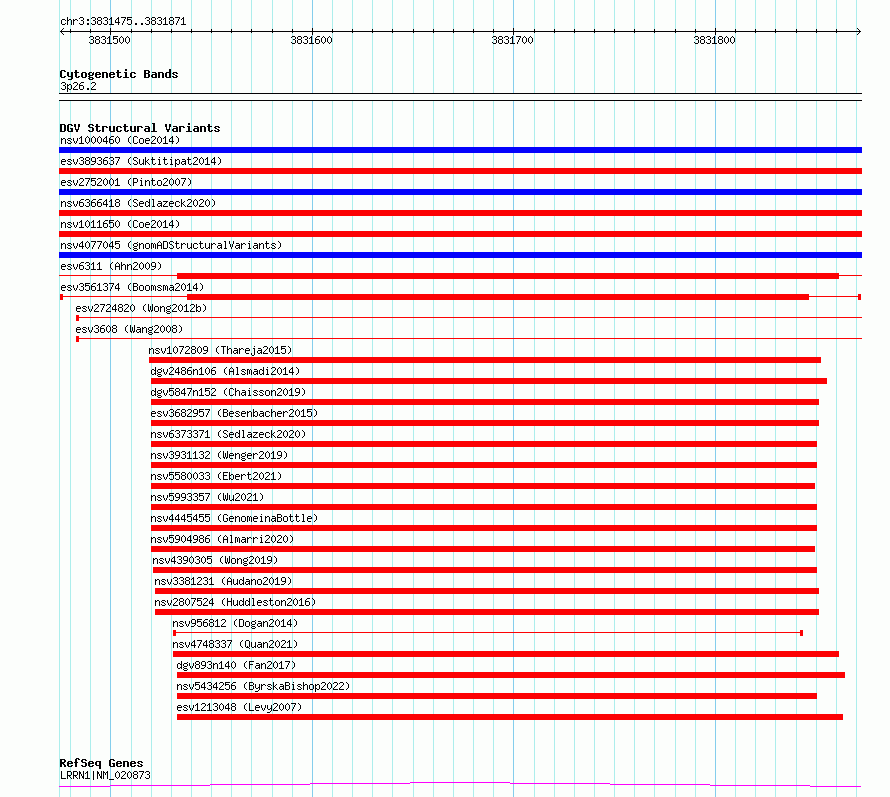Viewport: 890px width, 797px height.
Task: Click the blue bar below nsv4077045
Action: pyautogui.click(x=460, y=255)
